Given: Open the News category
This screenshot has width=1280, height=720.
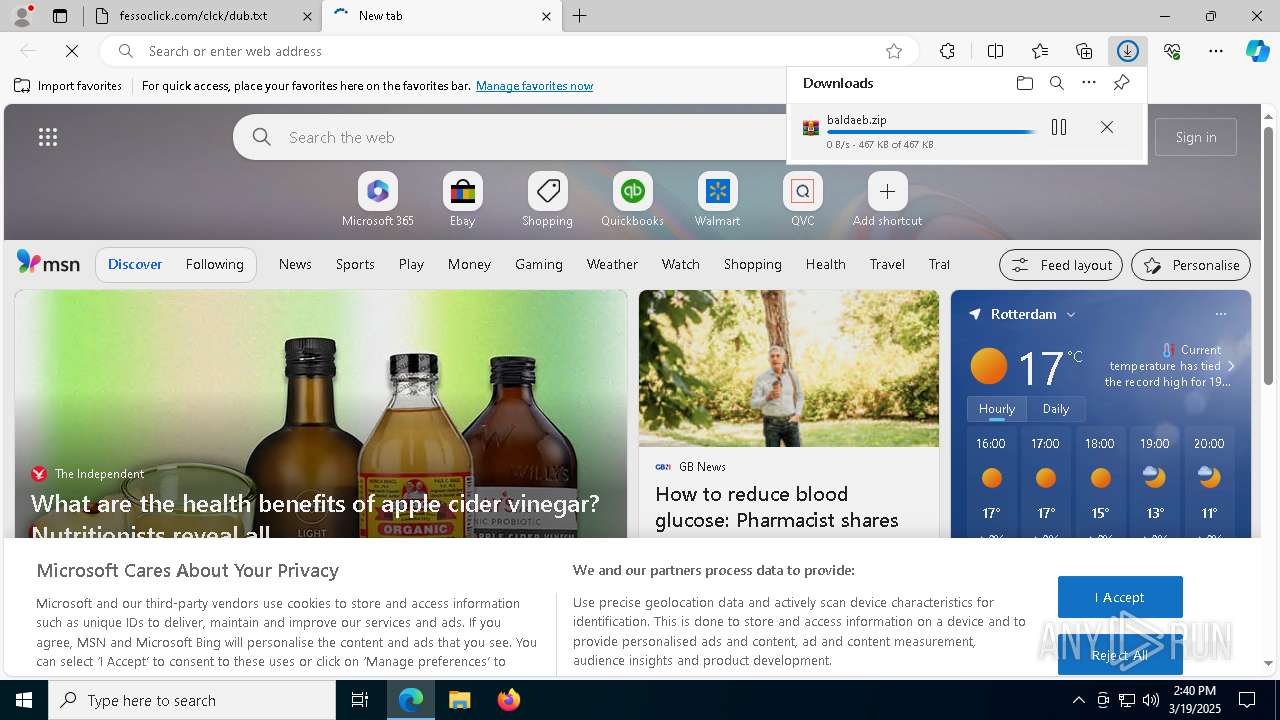Looking at the screenshot, I should pos(295,264).
